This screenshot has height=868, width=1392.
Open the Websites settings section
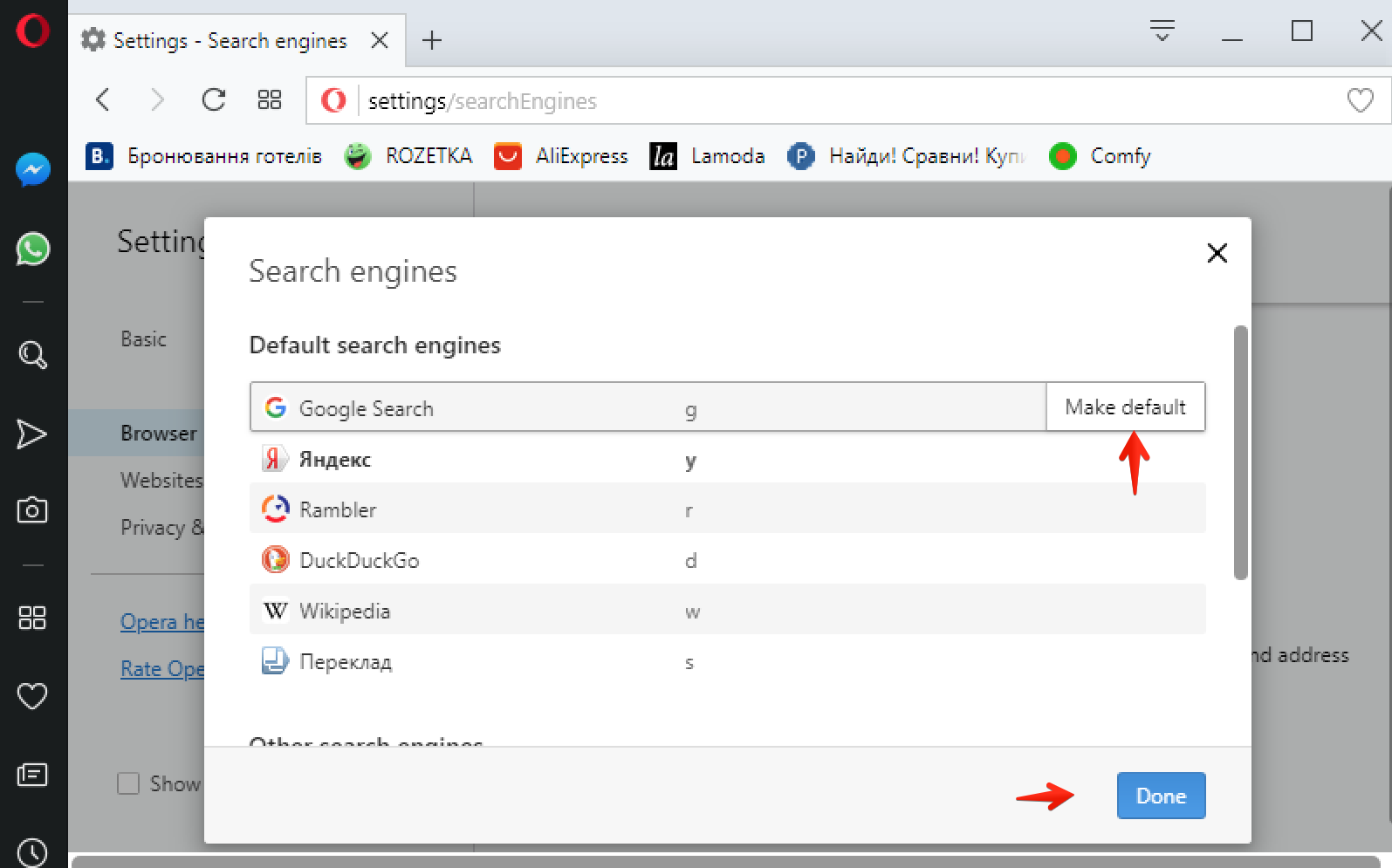point(162,480)
